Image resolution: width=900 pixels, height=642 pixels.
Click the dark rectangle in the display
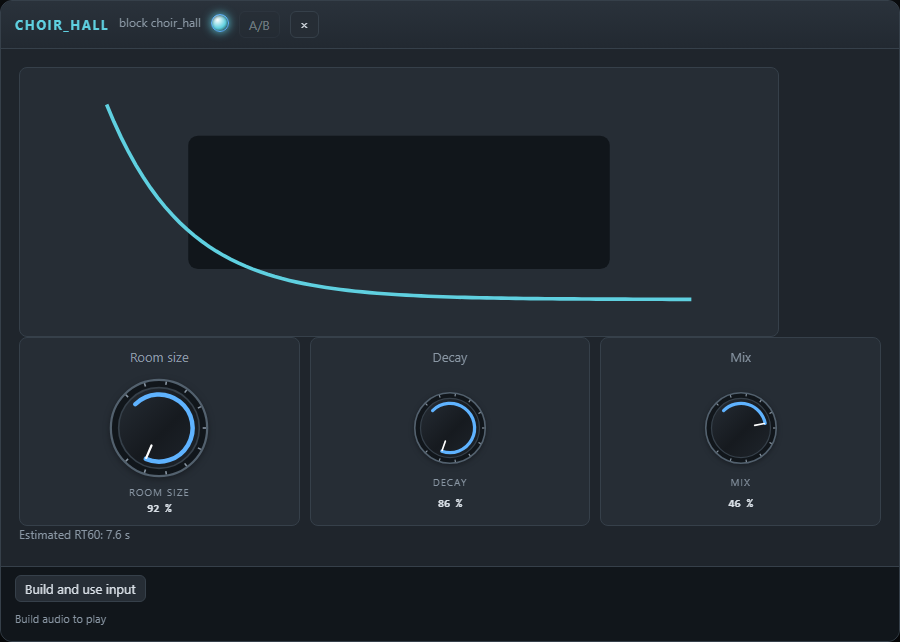tap(399, 202)
